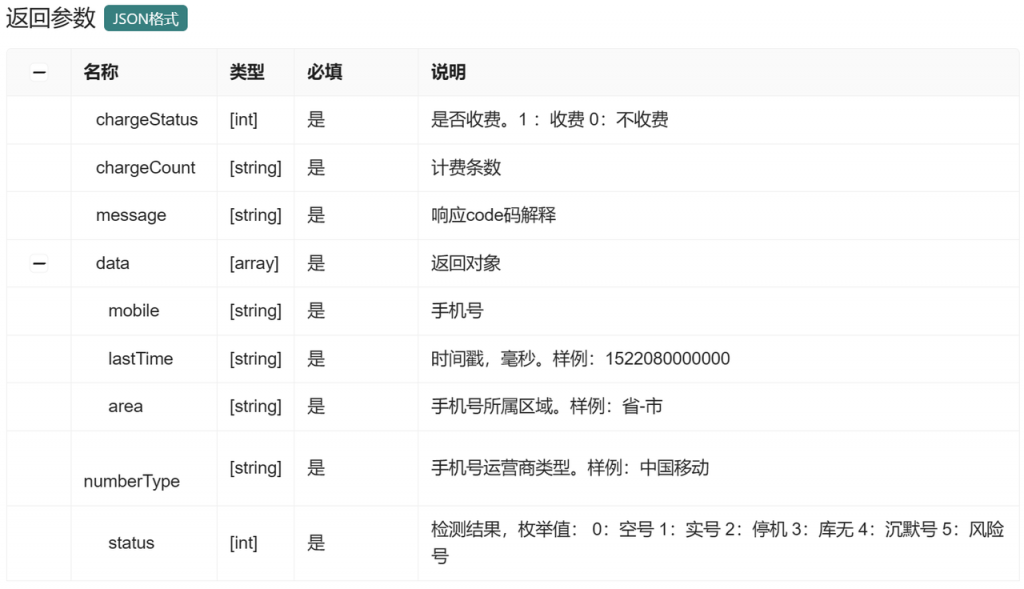
Task: Click 是 in the status row
Action: [x=316, y=543]
